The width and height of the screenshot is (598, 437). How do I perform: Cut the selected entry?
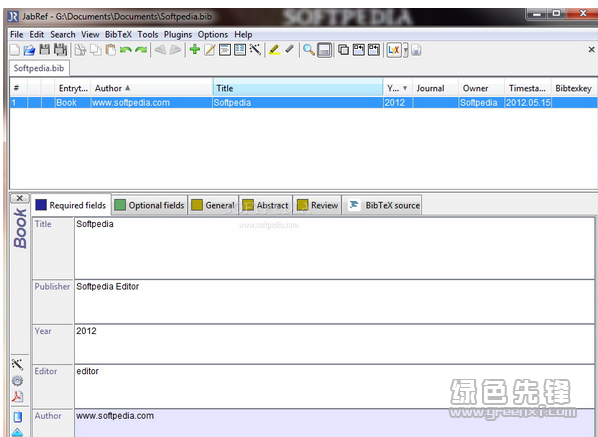tap(80, 50)
